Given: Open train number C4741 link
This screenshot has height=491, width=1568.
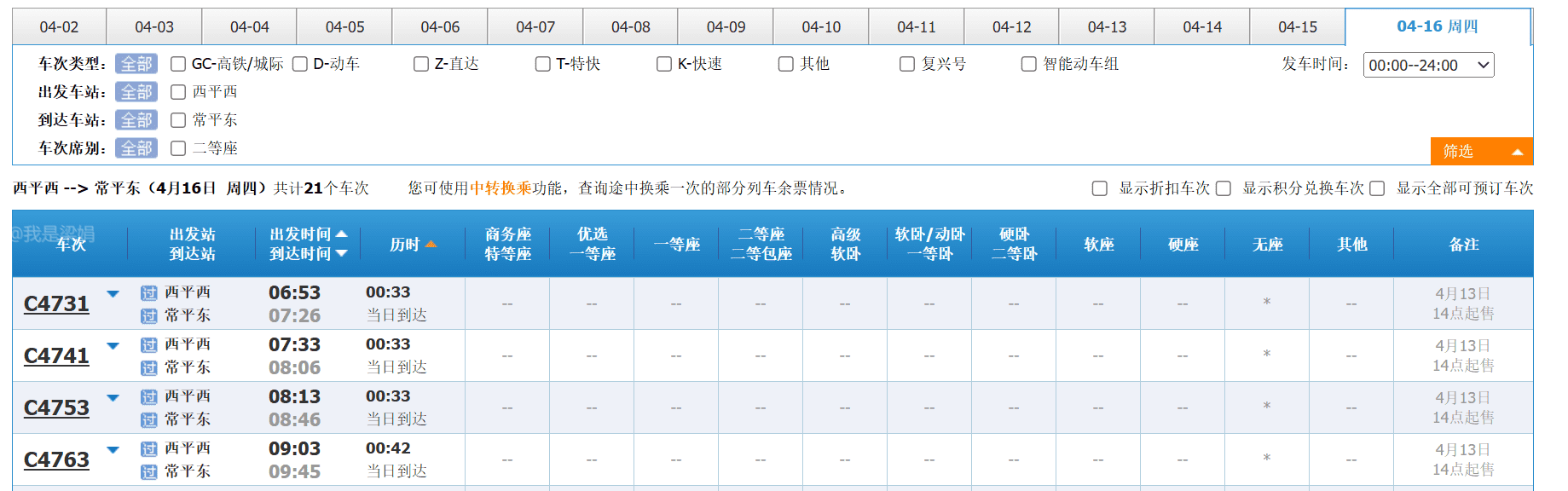Looking at the screenshot, I should click(56, 356).
